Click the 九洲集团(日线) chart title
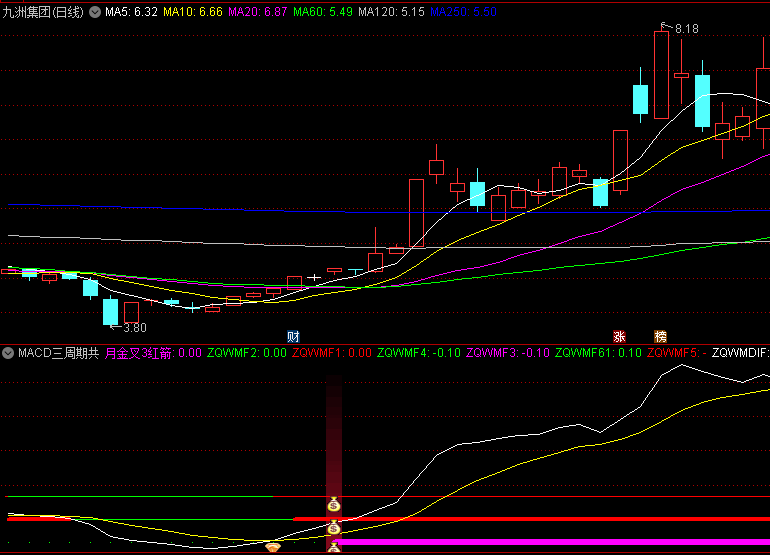 (44, 12)
